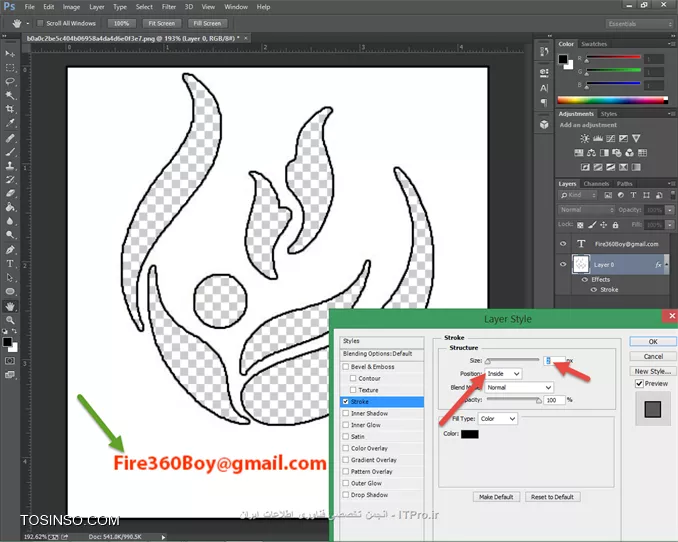Click the New Style button
Viewport: 678px width, 542px height.
pos(653,371)
